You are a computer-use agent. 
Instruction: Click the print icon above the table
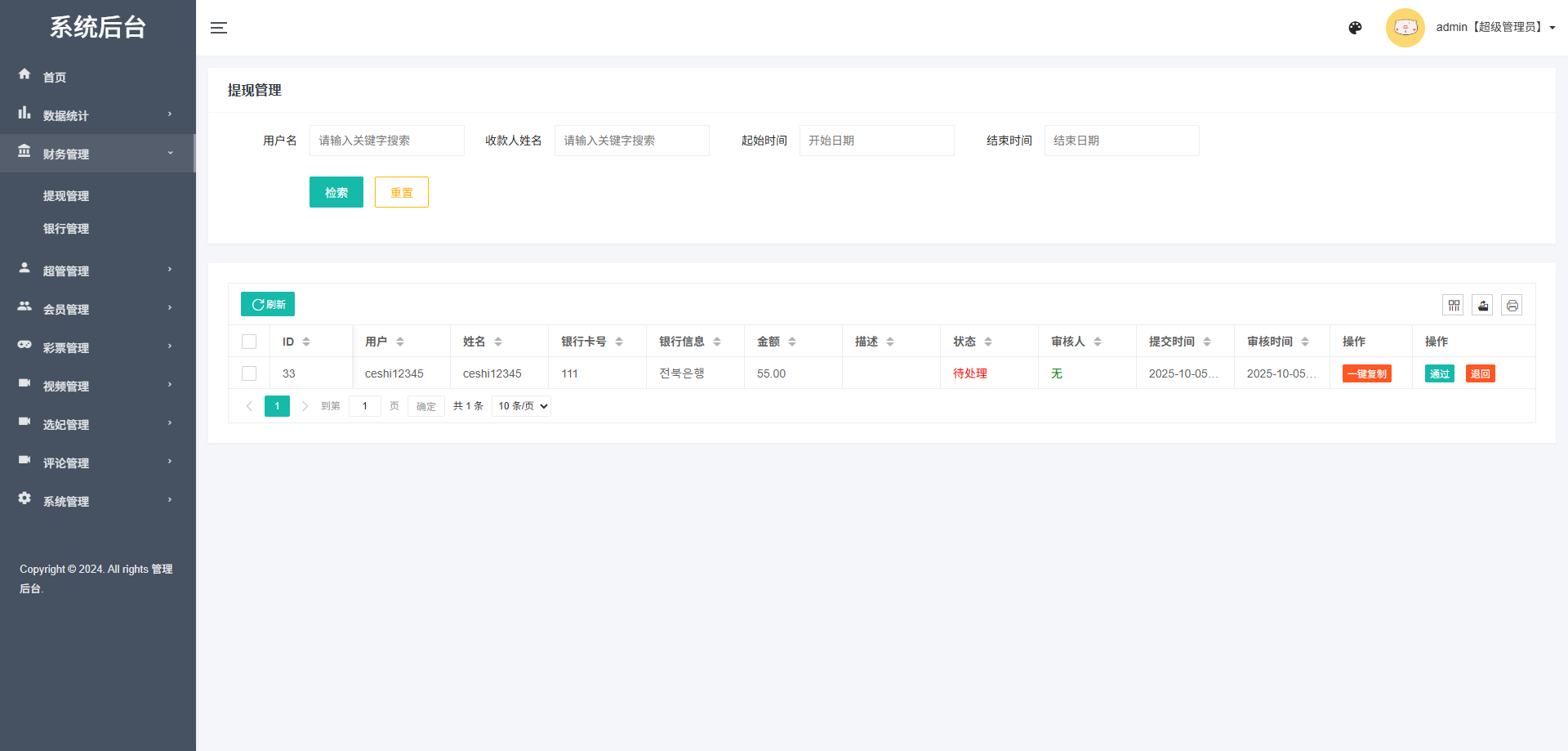1512,304
